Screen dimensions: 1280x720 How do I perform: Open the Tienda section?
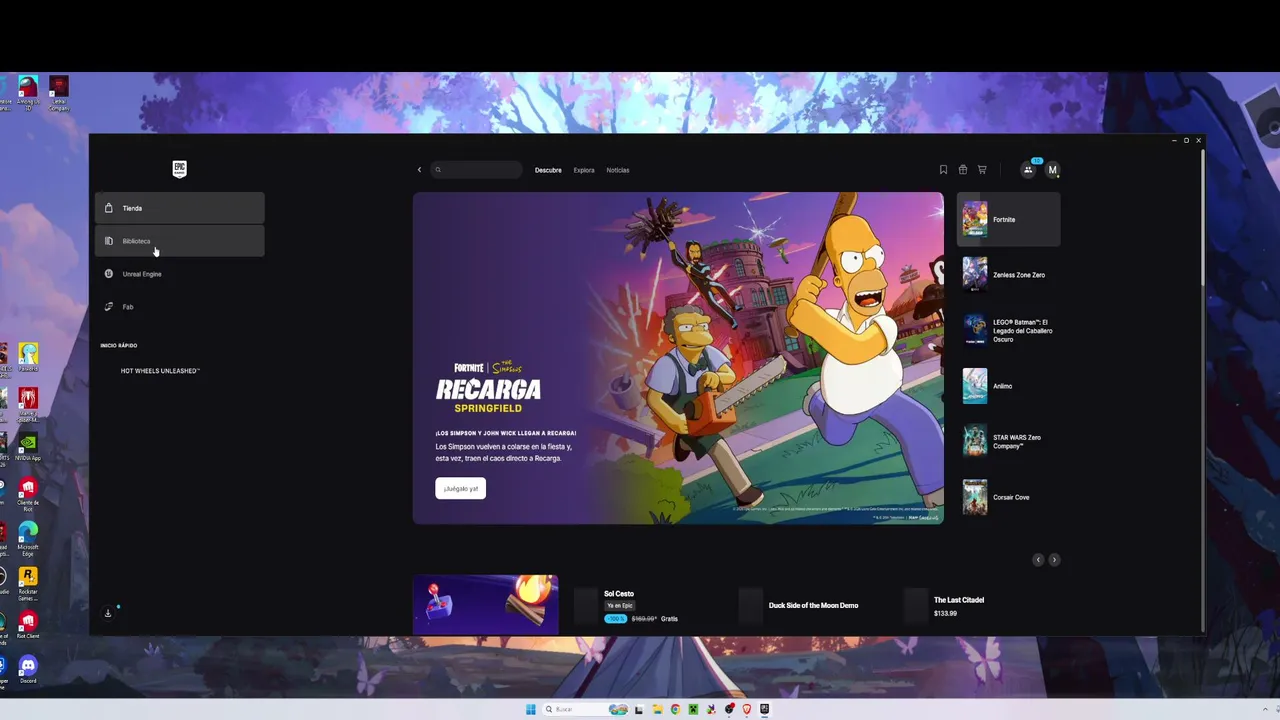point(180,208)
